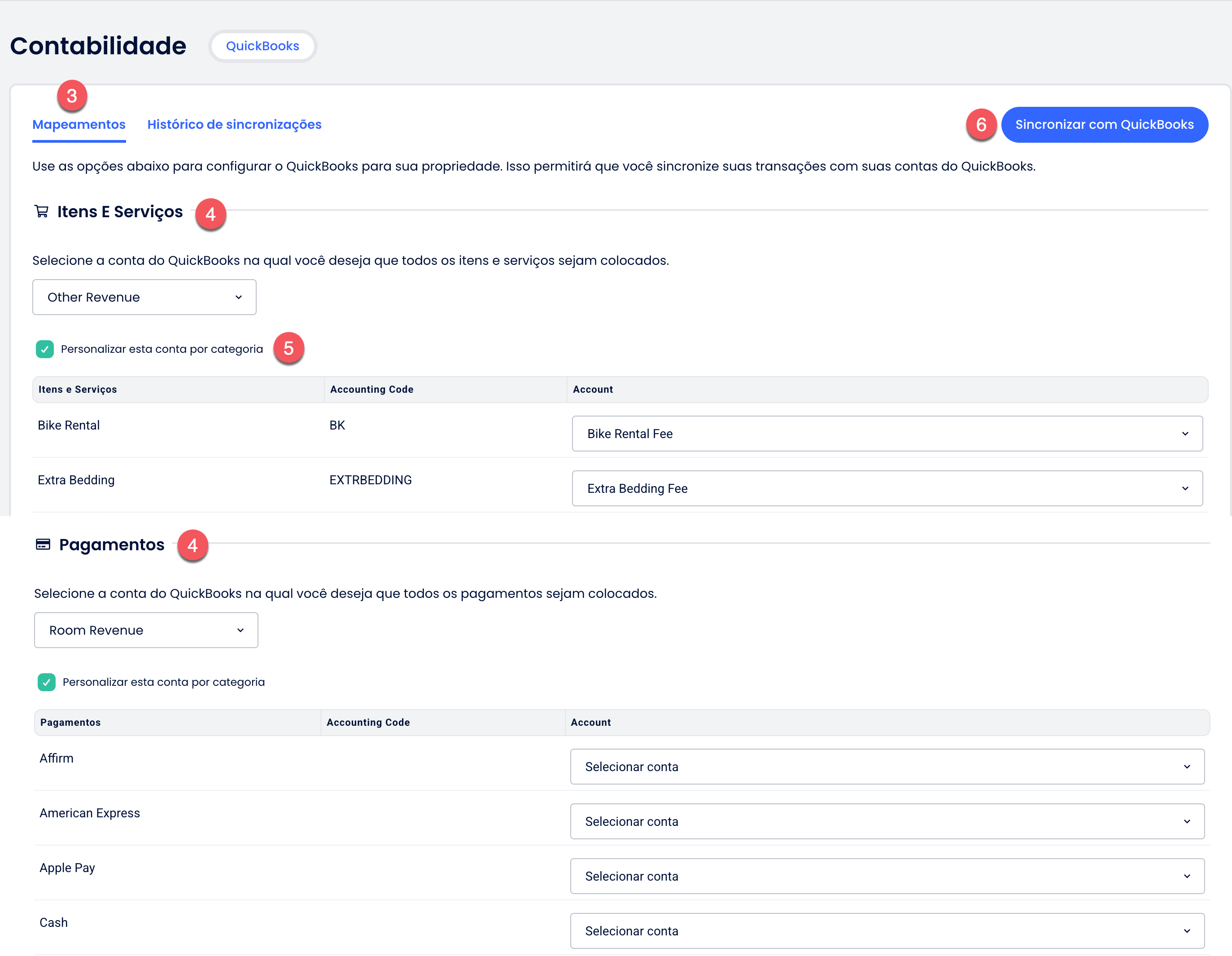Click the Contabilidade page title
This screenshot has width=1232, height=956.
(x=98, y=46)
